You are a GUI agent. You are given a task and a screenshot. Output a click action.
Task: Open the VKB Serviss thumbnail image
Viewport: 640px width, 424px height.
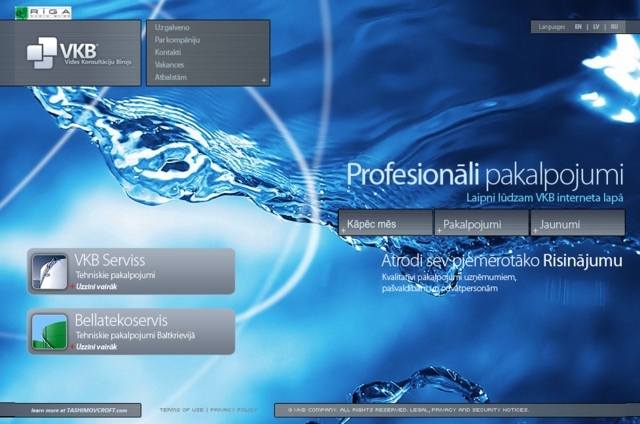click(49, 271)
